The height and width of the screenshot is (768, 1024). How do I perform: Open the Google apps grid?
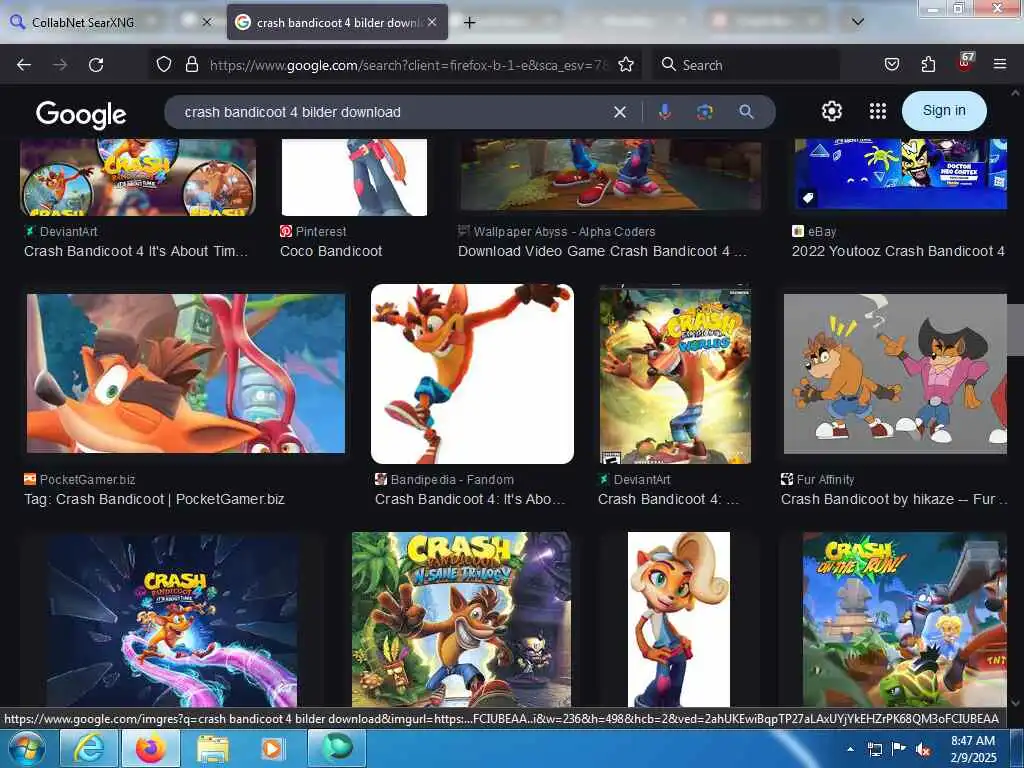878,111
